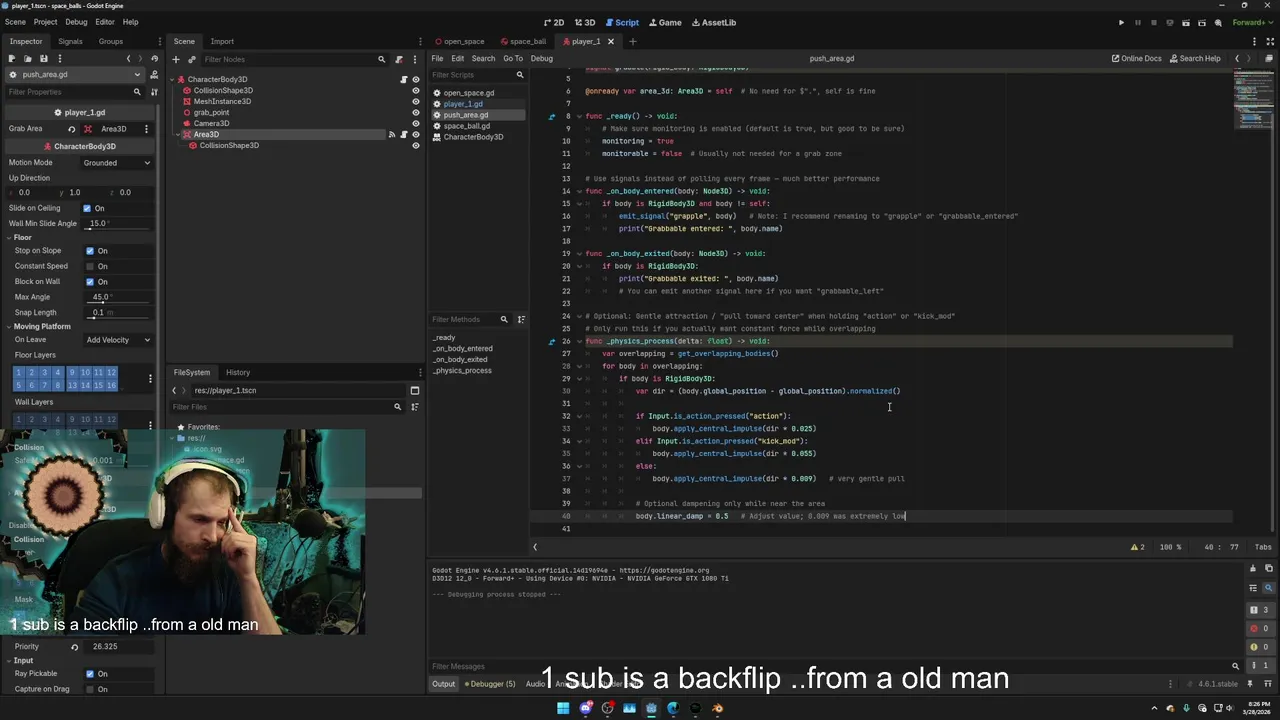
Task: Open the space_ball scene tab
Action: (x=523, y=41)
